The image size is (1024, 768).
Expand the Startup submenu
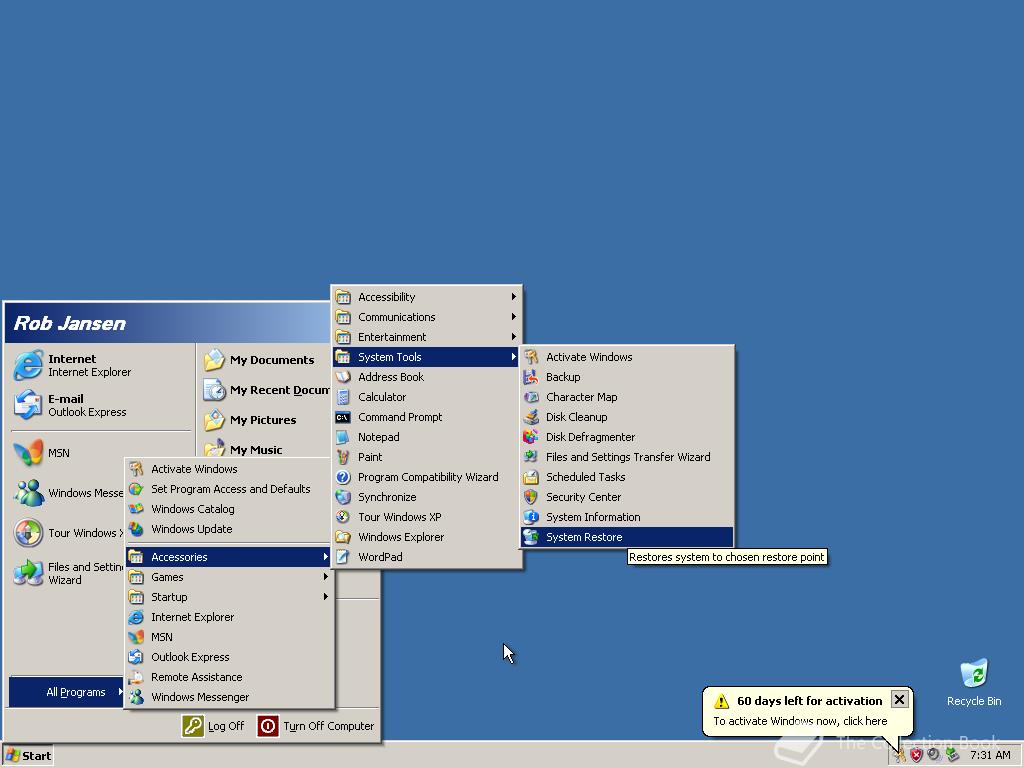(229, 597)
